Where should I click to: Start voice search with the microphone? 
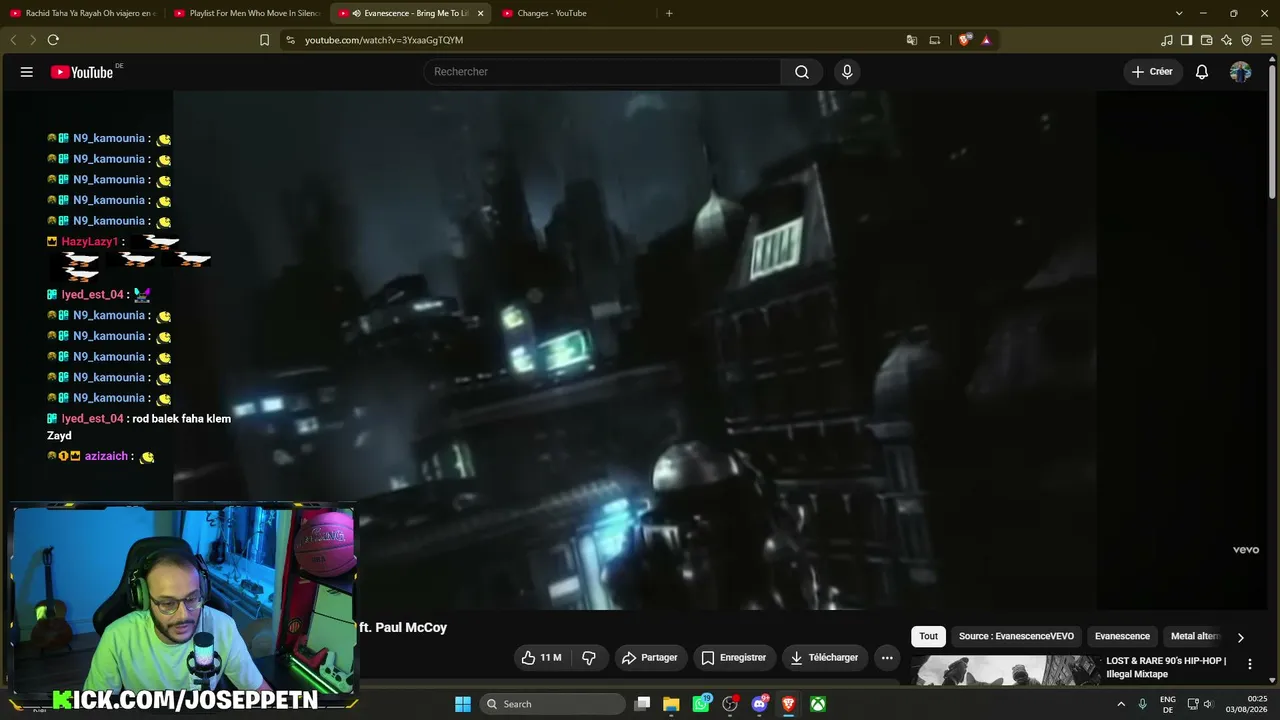[847, 72]
